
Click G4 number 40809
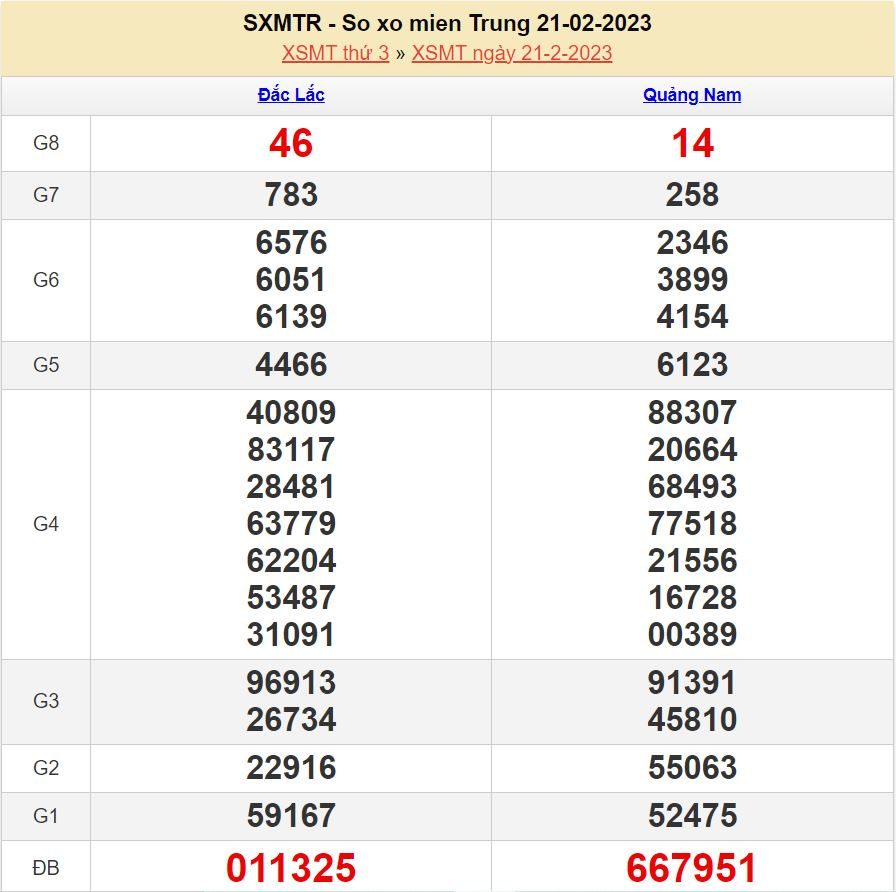(x=291, y=413)
